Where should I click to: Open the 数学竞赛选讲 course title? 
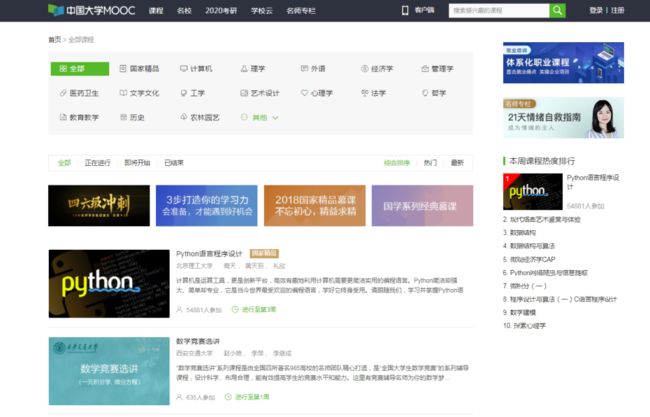click(198, 341)
